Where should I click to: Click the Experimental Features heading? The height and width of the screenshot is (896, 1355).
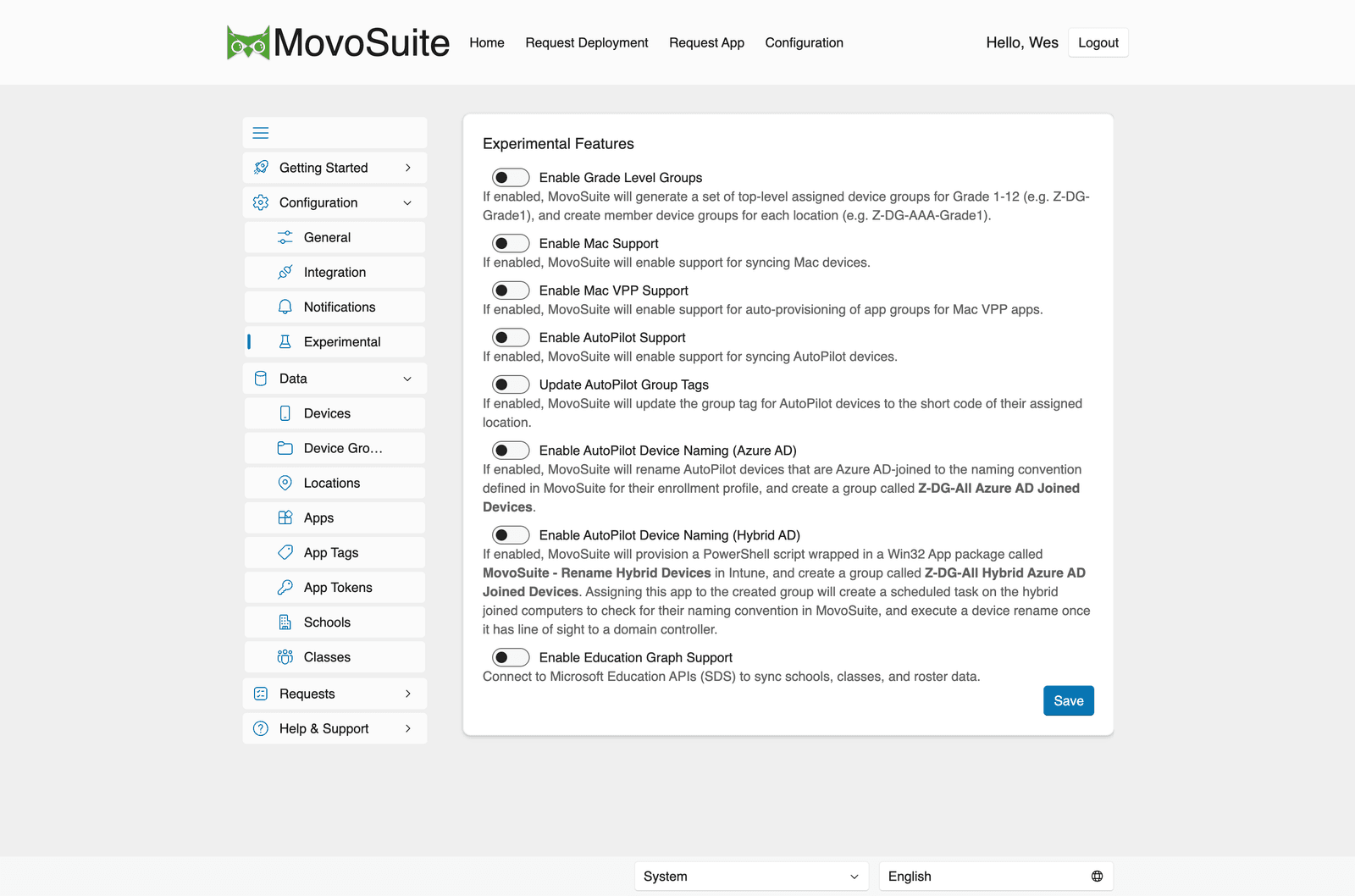[x=558, y=144]
